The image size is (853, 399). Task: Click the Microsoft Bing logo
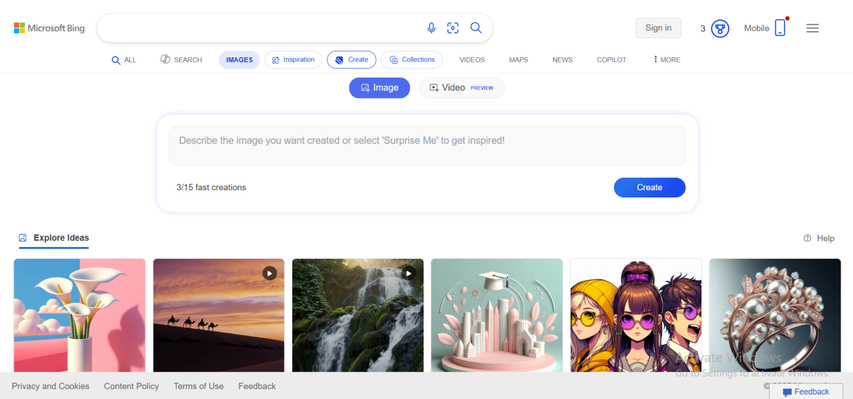49,28
